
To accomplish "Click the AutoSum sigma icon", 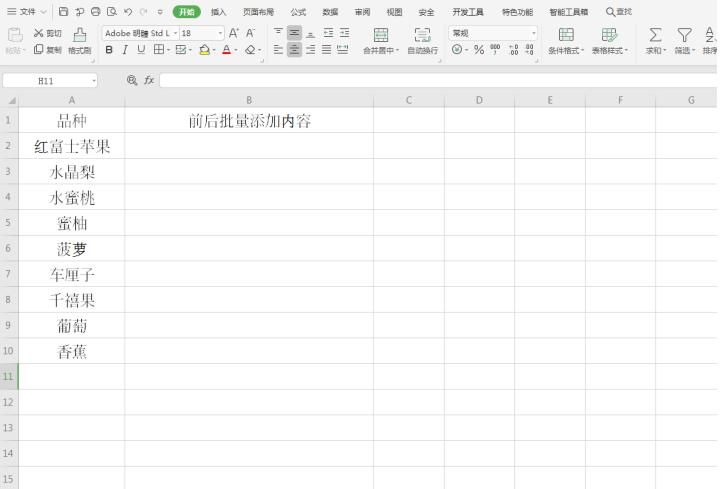I will point(655,35).
